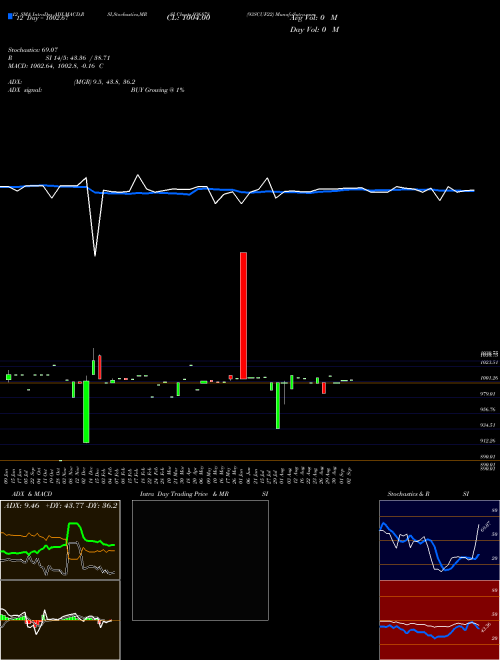The height and width of the screenshot is (660, 500).
Task: Click the Stochastics & RSI panel title
Action: (x=428, y=494)
